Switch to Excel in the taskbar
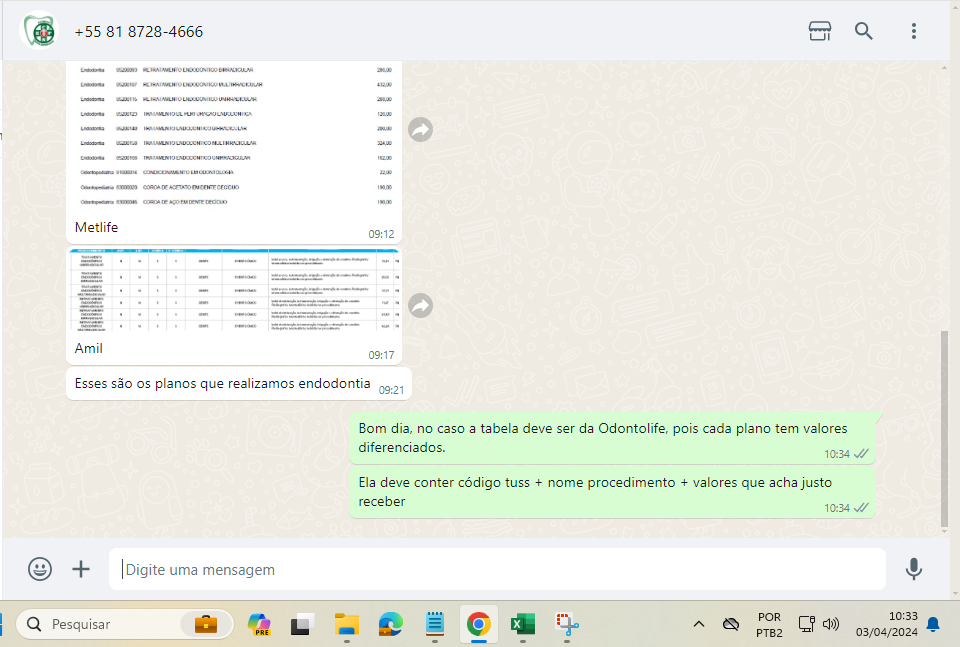 pyautogui.click(x=522, y=624)
